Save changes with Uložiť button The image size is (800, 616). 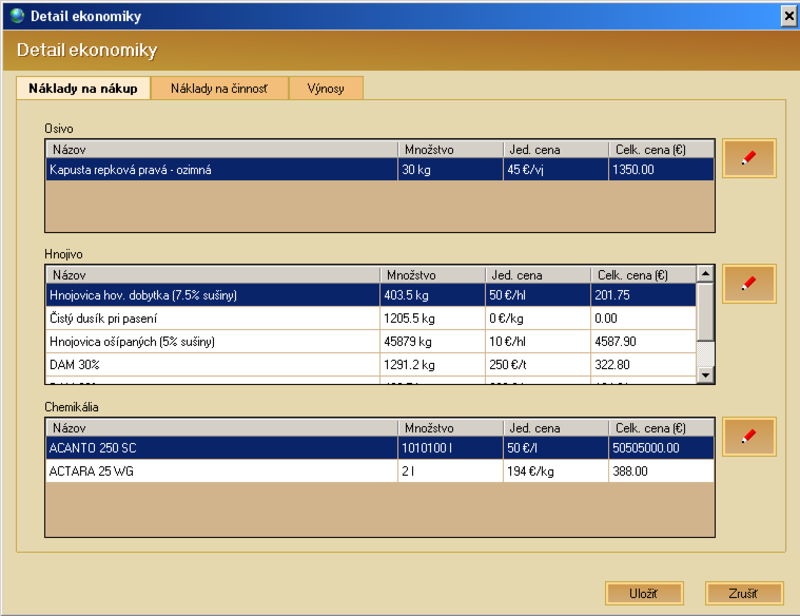(644, 594)
